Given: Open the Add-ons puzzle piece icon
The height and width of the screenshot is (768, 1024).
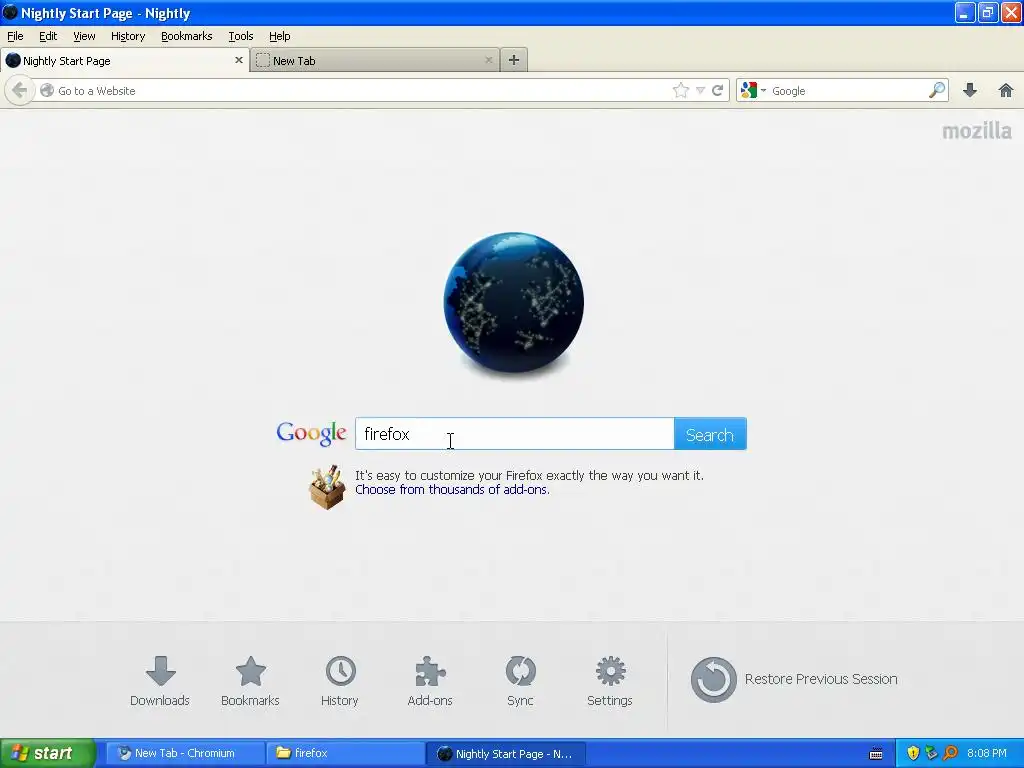Looking at the screenshot, I should click(430, 681).
